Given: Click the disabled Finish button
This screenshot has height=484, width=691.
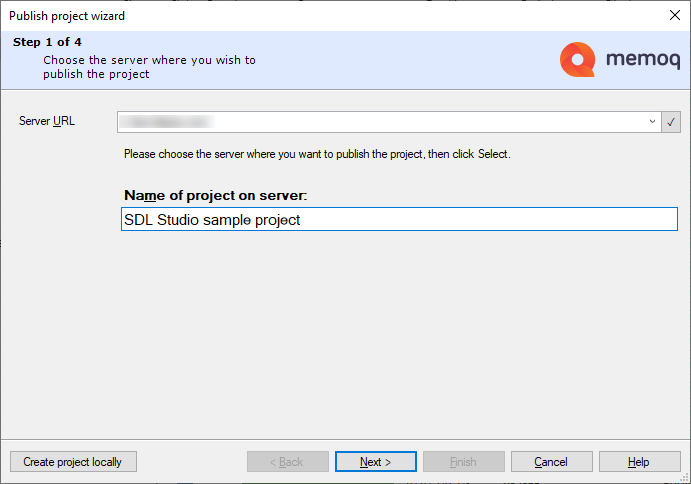Looking at the screenshot, I should [x=463, y=462].
